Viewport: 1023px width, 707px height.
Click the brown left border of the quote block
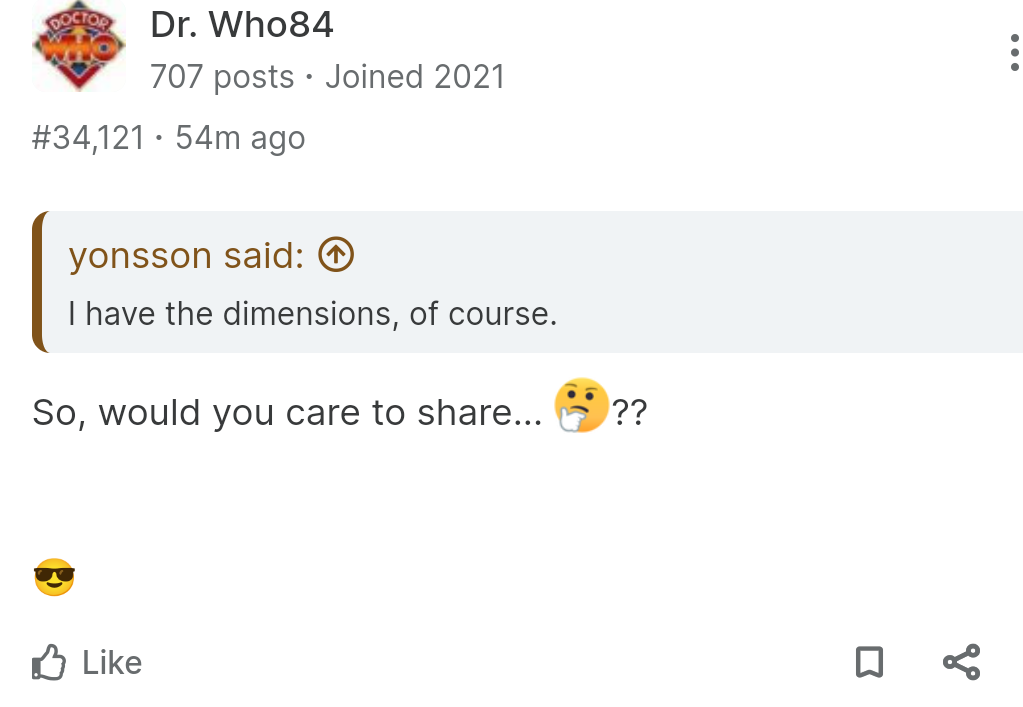pyautogui.click(x=37, y=282)
